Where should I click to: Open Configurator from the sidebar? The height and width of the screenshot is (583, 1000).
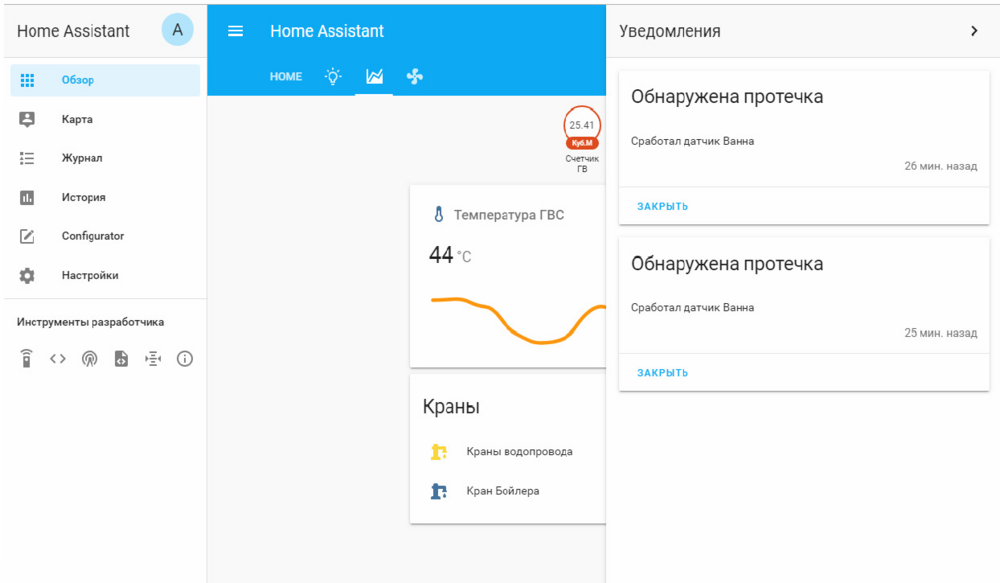tap(105, 236)
